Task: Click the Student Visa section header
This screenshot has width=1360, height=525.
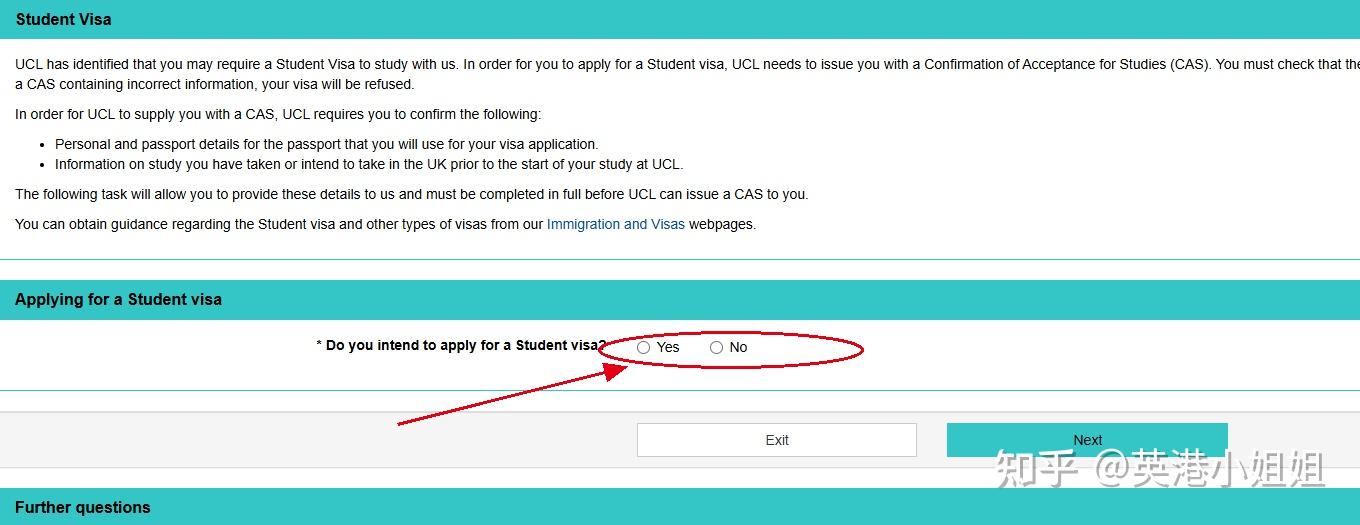Action: click(680, 19)
